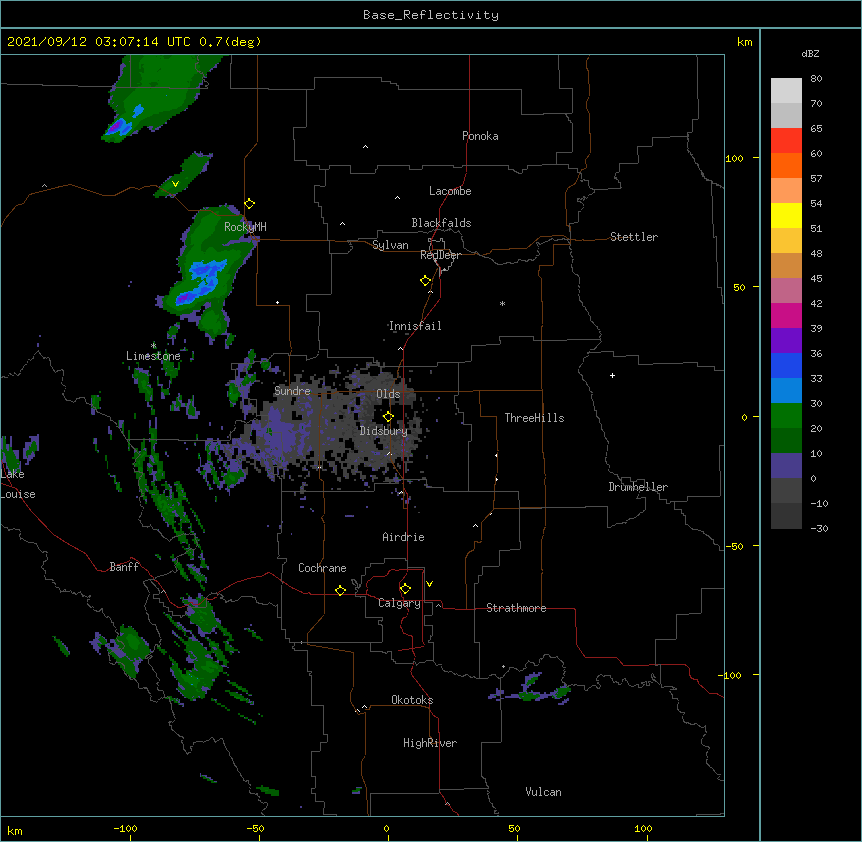Click the Stettler city label
The height and width of the screenshot is (842, 862).
click(634, 237)
